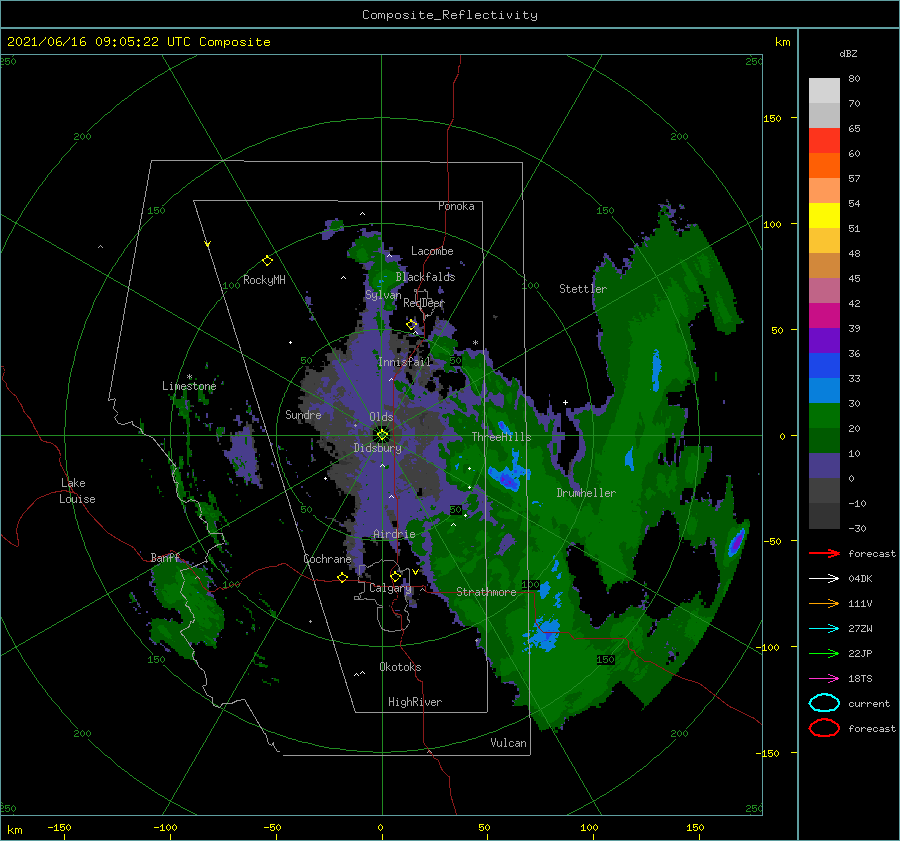
Task: Click the 'Vulcan' town label
Action: (509, 743)
